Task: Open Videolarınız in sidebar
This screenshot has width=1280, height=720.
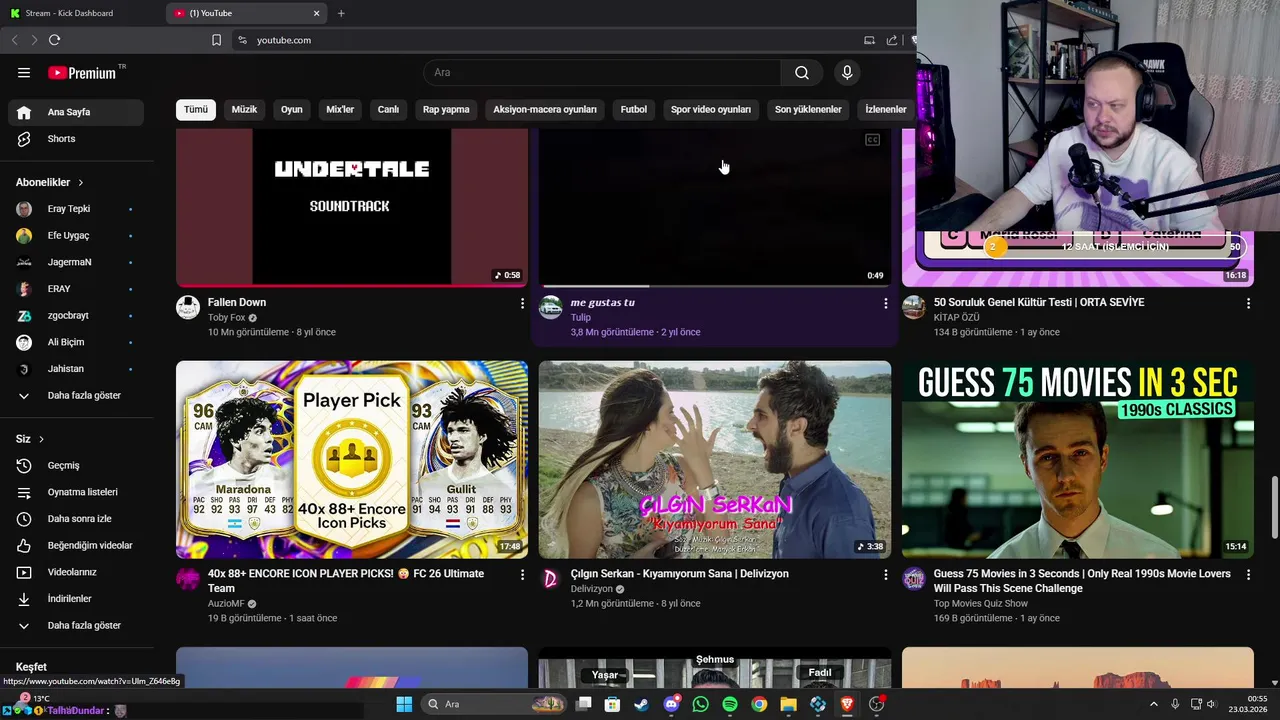Action: (x=76, y=572)
